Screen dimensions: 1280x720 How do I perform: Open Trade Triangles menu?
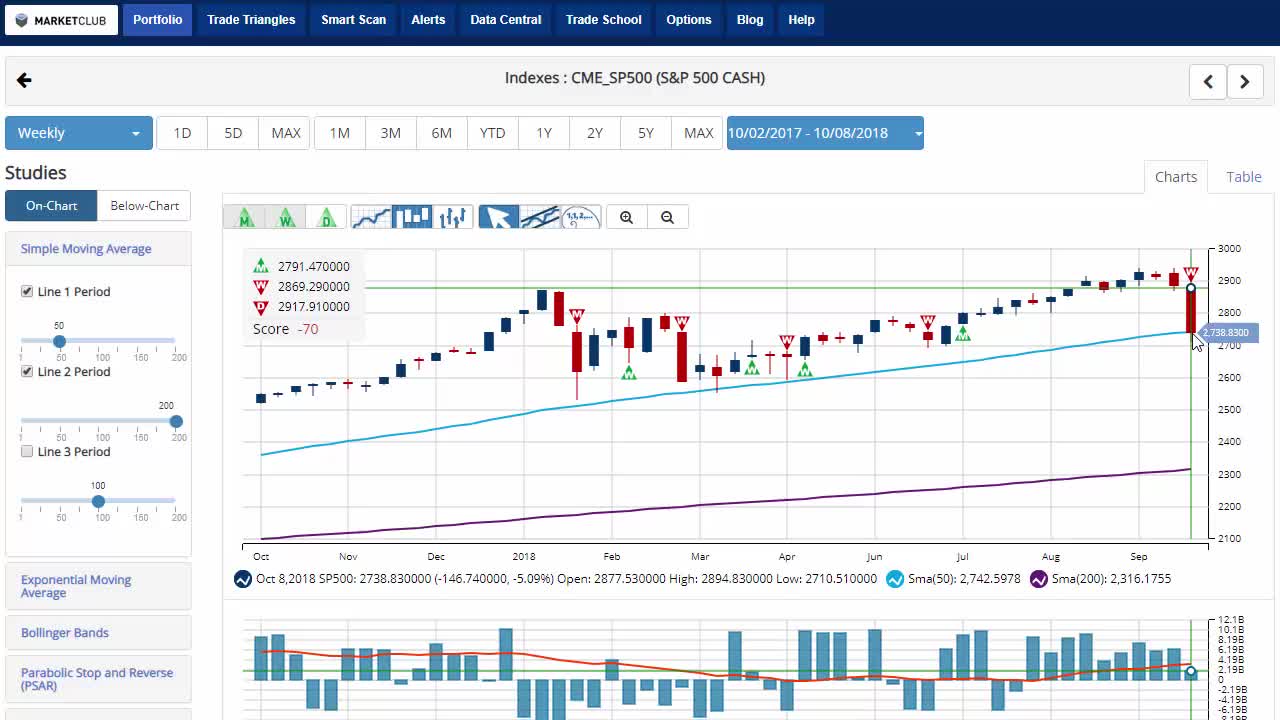(x=251, y=20)
